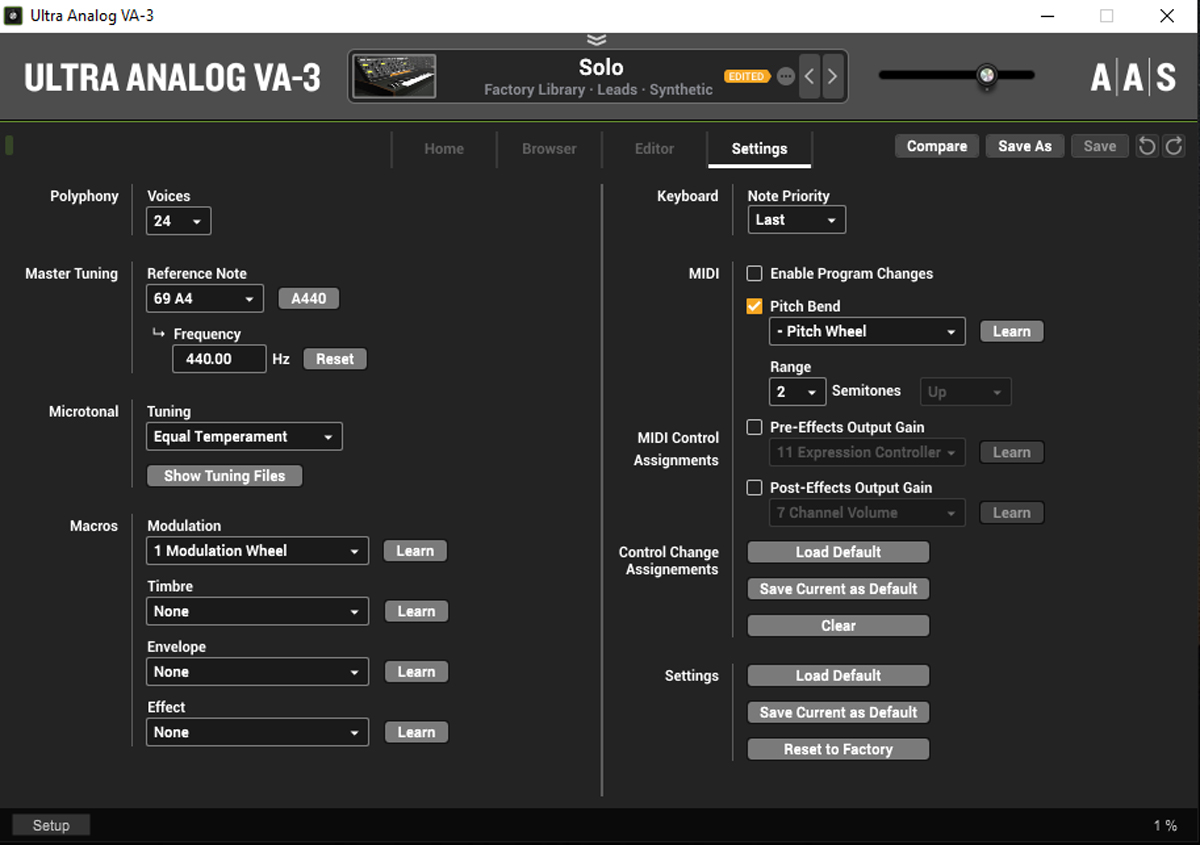Enable Post-Effects Output Gain checkbox

(x=755, y=488)
